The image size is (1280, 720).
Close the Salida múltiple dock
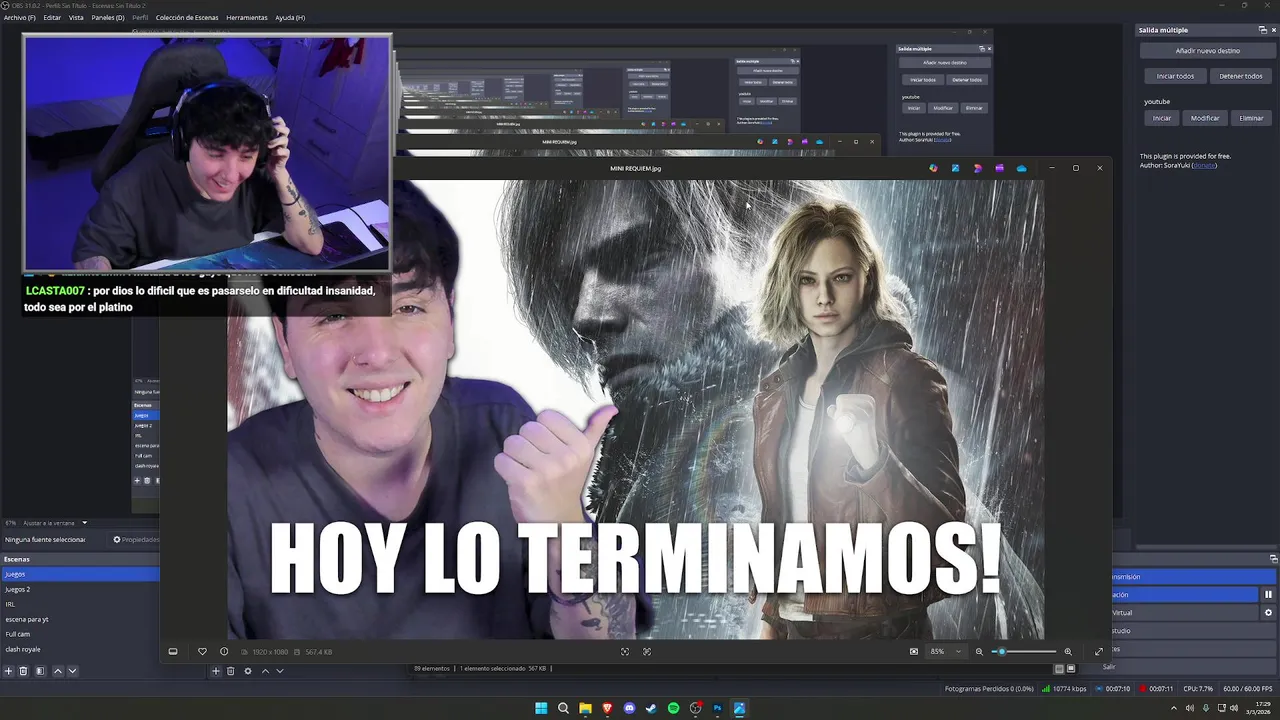1273,30
